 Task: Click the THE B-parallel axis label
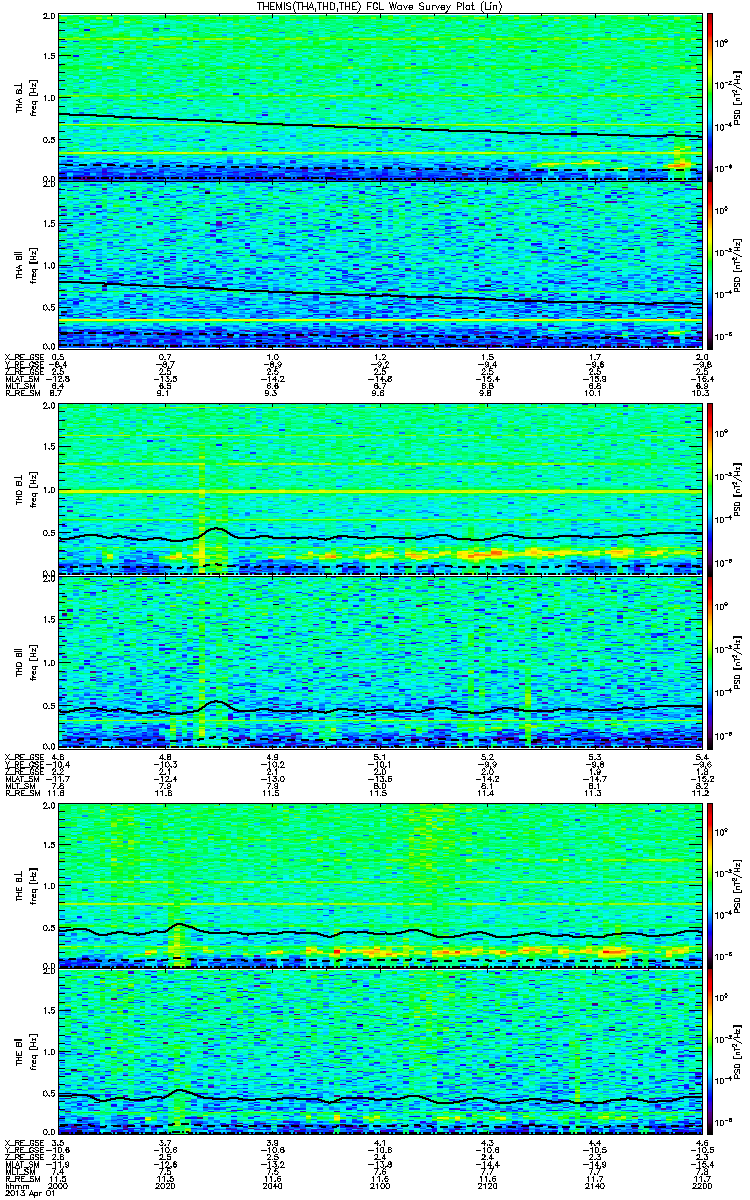19,1052
